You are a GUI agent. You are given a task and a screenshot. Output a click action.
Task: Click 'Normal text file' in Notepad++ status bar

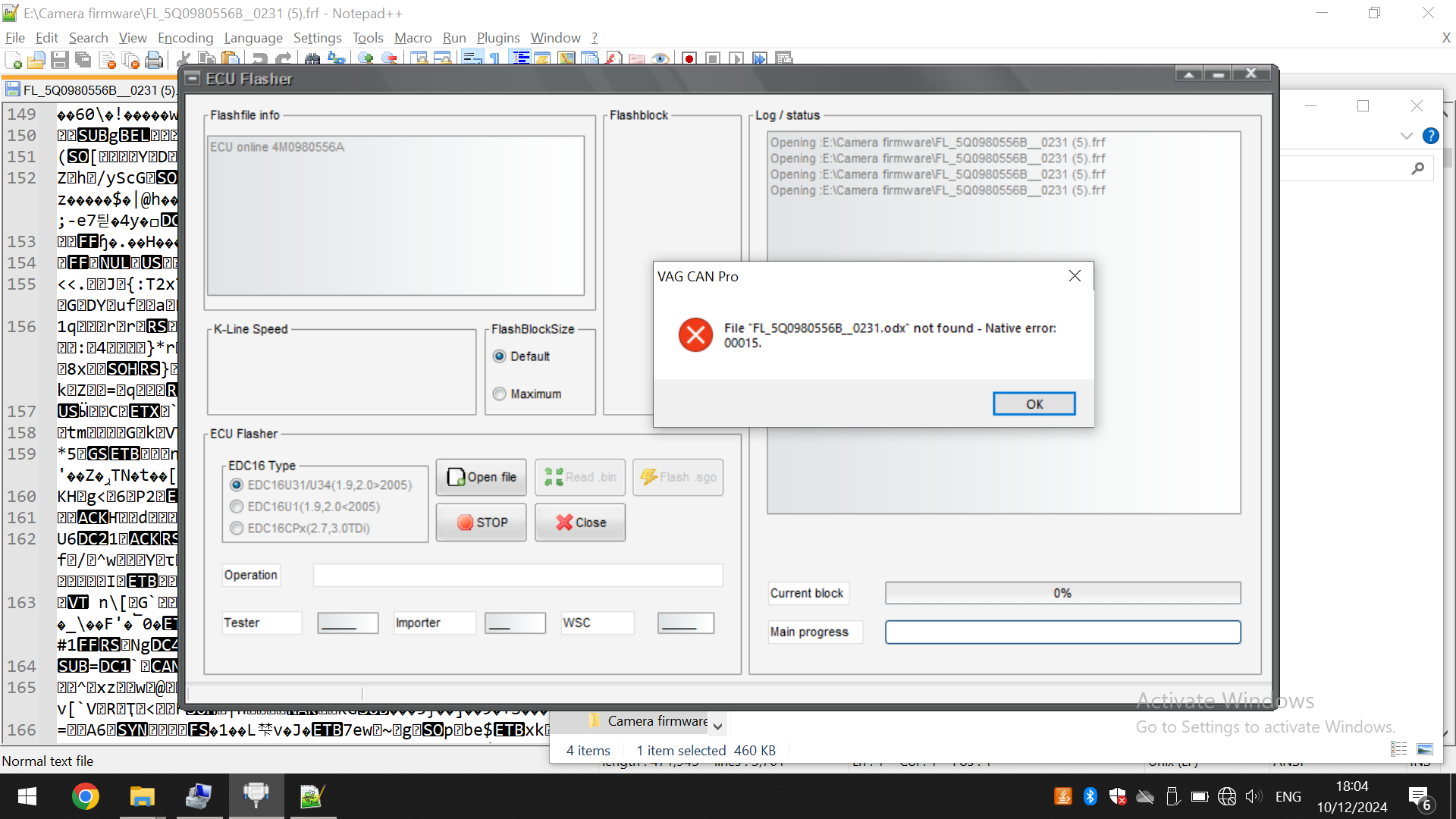point(48,761)
